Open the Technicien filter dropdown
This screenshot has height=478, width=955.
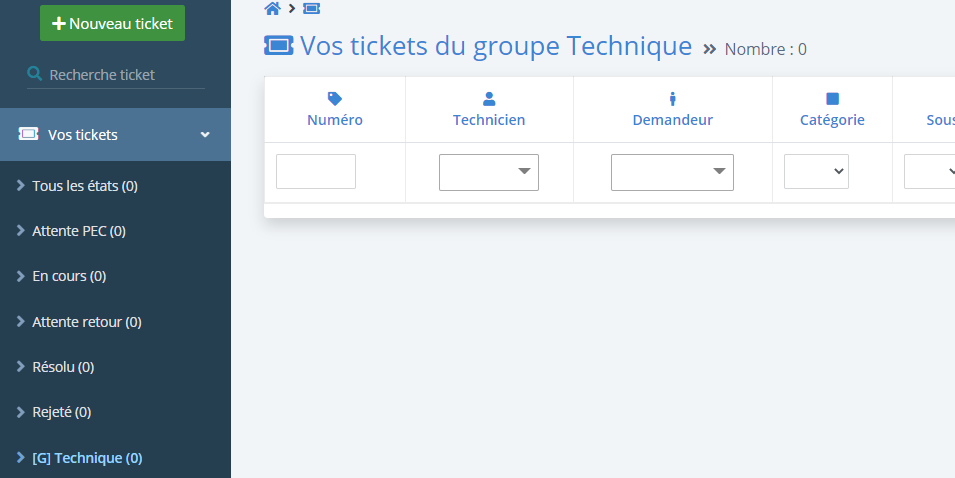click(488, 172)
